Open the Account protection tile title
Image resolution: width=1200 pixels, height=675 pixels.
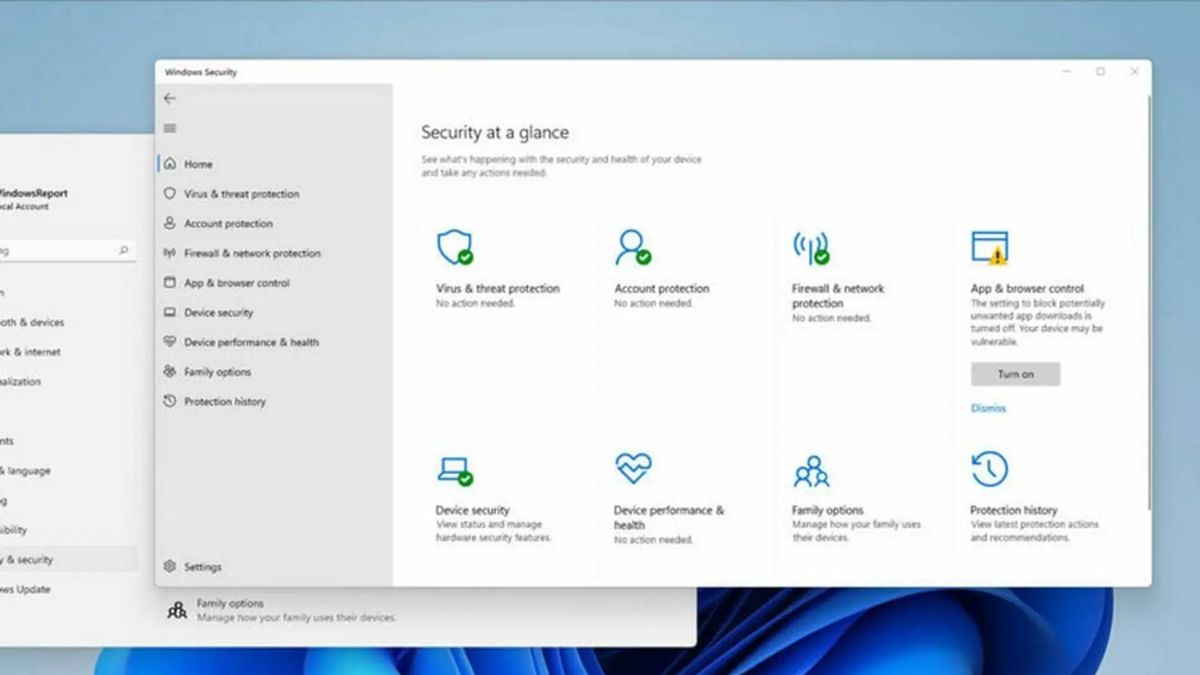(662, 288)
